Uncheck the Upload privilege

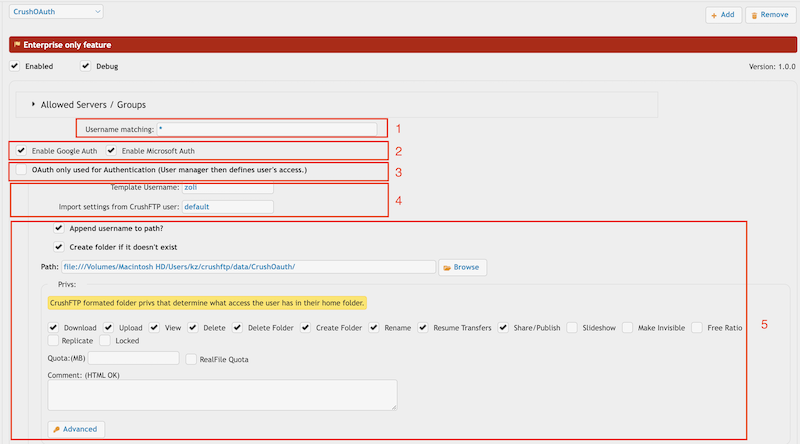[x=109, y=328]
